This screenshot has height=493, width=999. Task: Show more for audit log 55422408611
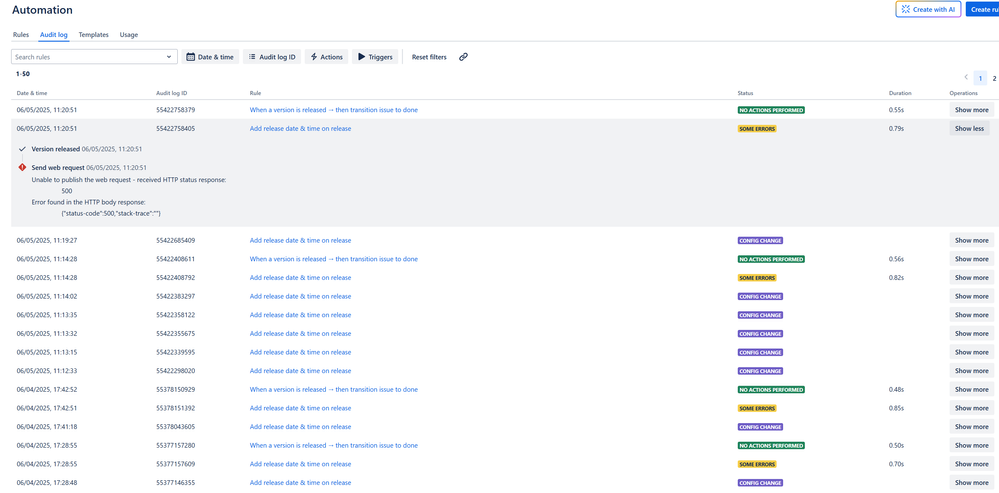click(x=972, y=259)
